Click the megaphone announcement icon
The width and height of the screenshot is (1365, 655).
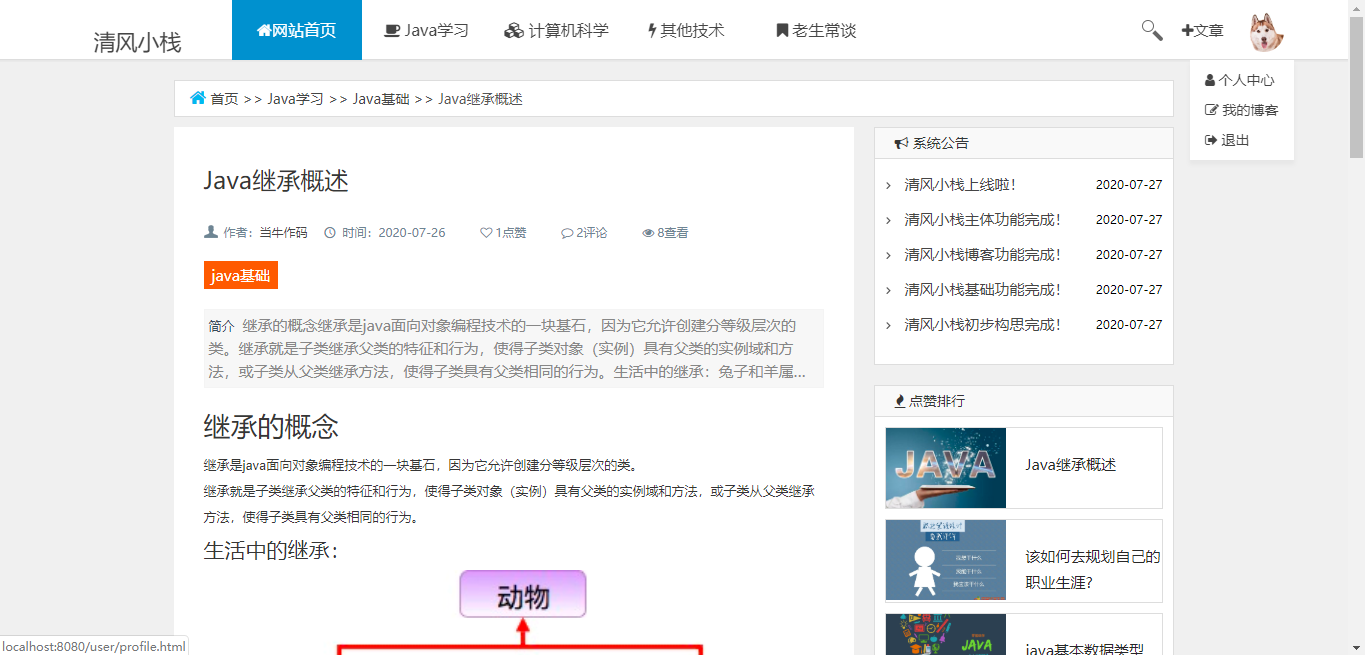[901, 143]
